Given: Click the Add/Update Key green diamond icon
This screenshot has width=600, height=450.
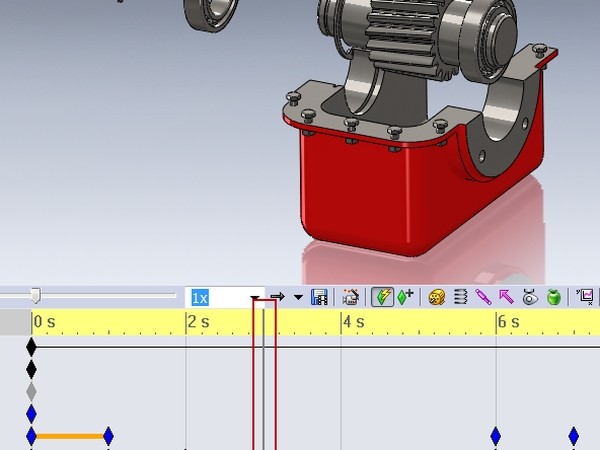Looking at the screenshot, I should pos(405,297).
